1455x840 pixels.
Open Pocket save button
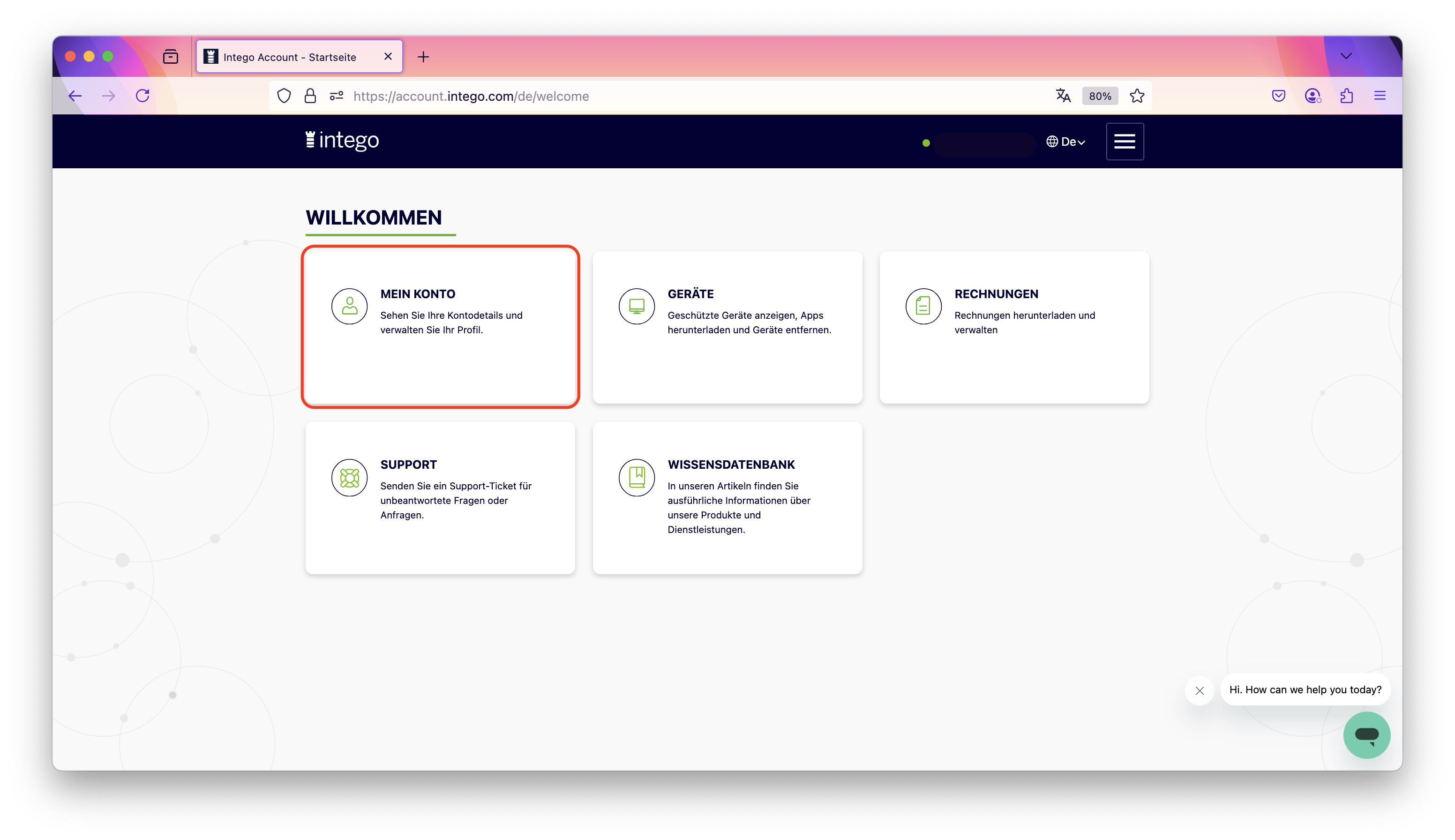pos(1278,96)
